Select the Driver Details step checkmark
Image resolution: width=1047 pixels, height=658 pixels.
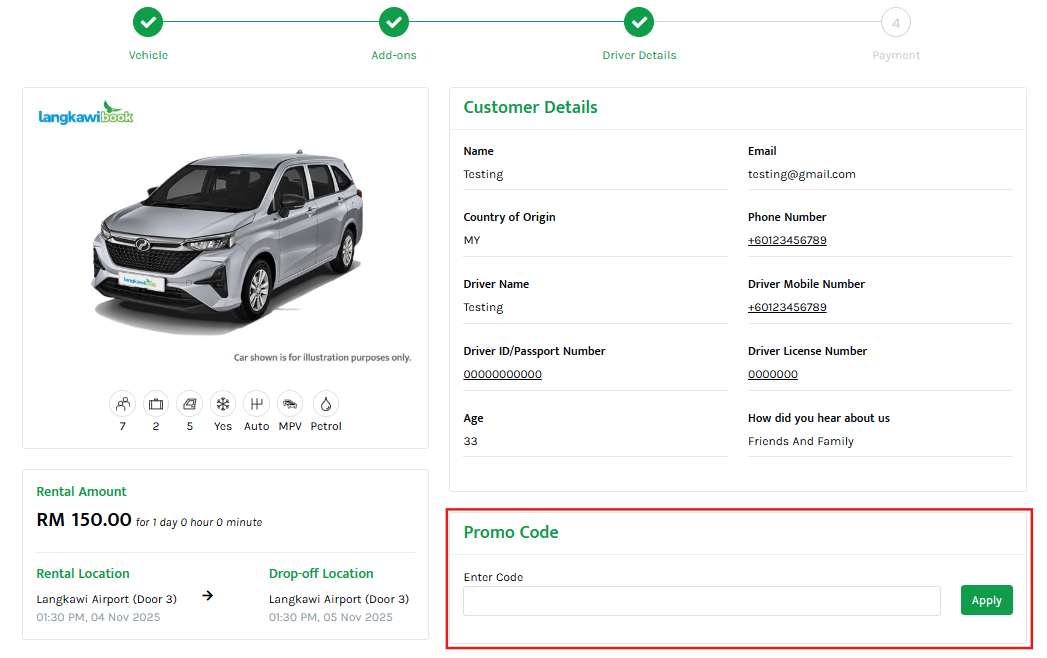(639, 22)
